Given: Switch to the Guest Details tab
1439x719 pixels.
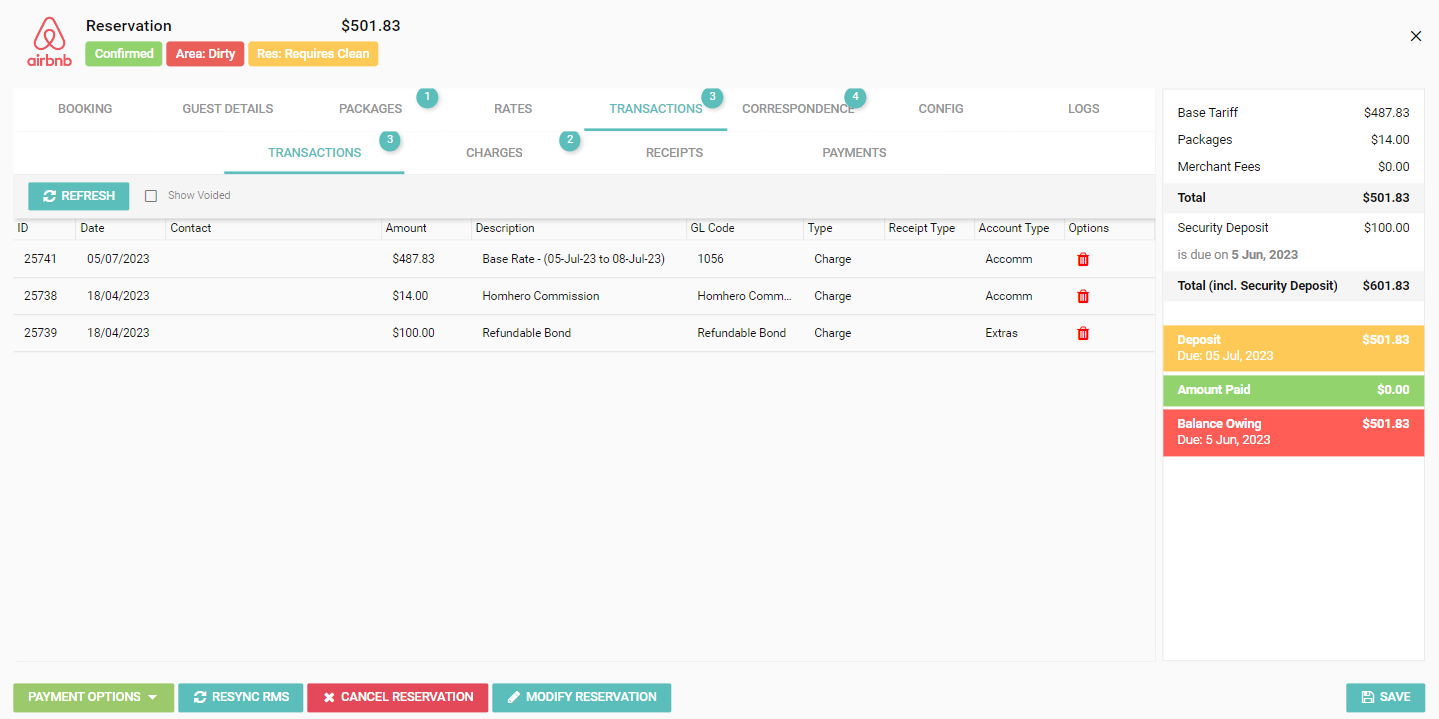Looking at the screenshot, I should (227, 109).
